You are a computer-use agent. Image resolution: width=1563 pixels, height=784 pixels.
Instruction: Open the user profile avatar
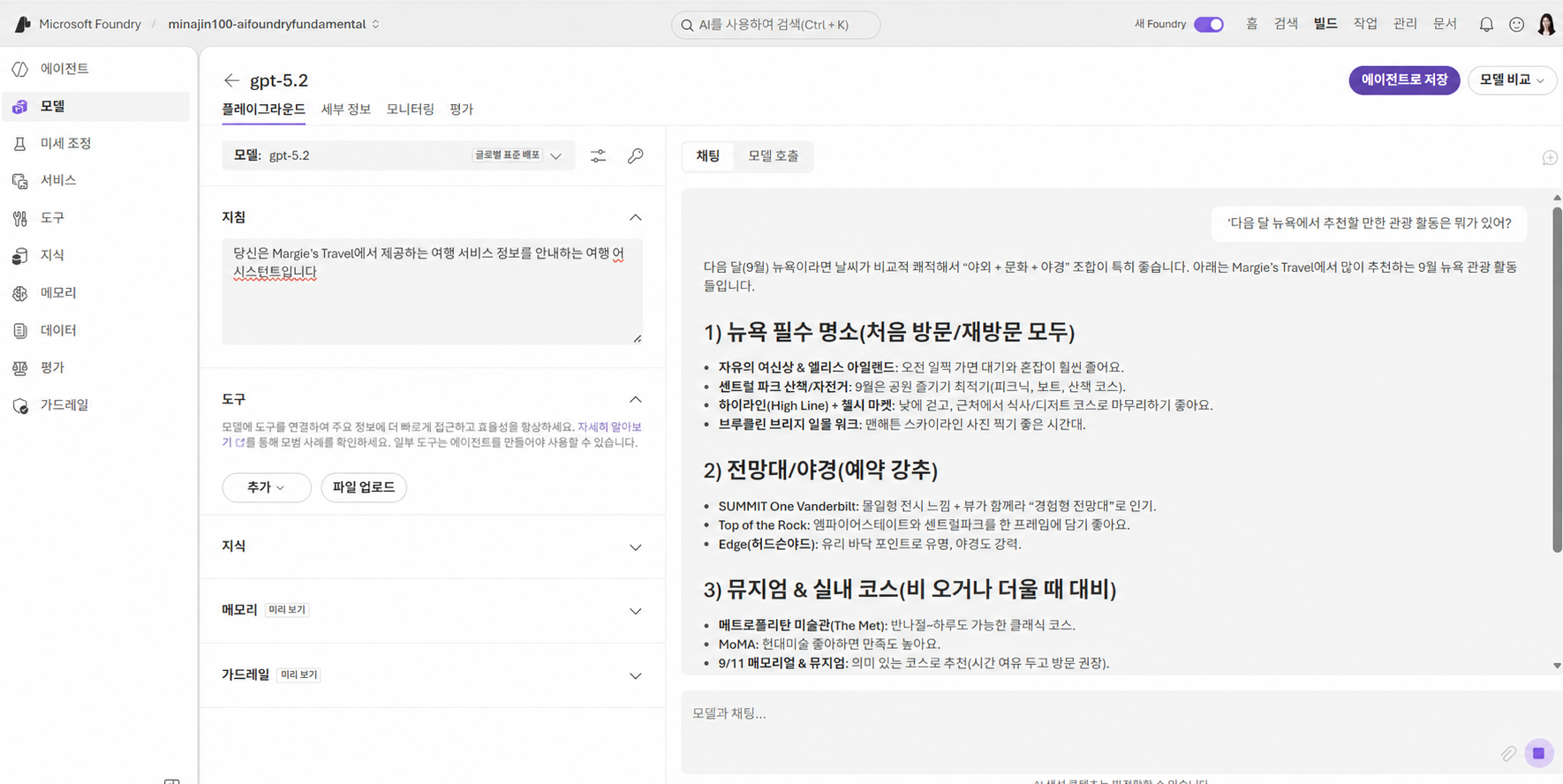pos(1546,24)
